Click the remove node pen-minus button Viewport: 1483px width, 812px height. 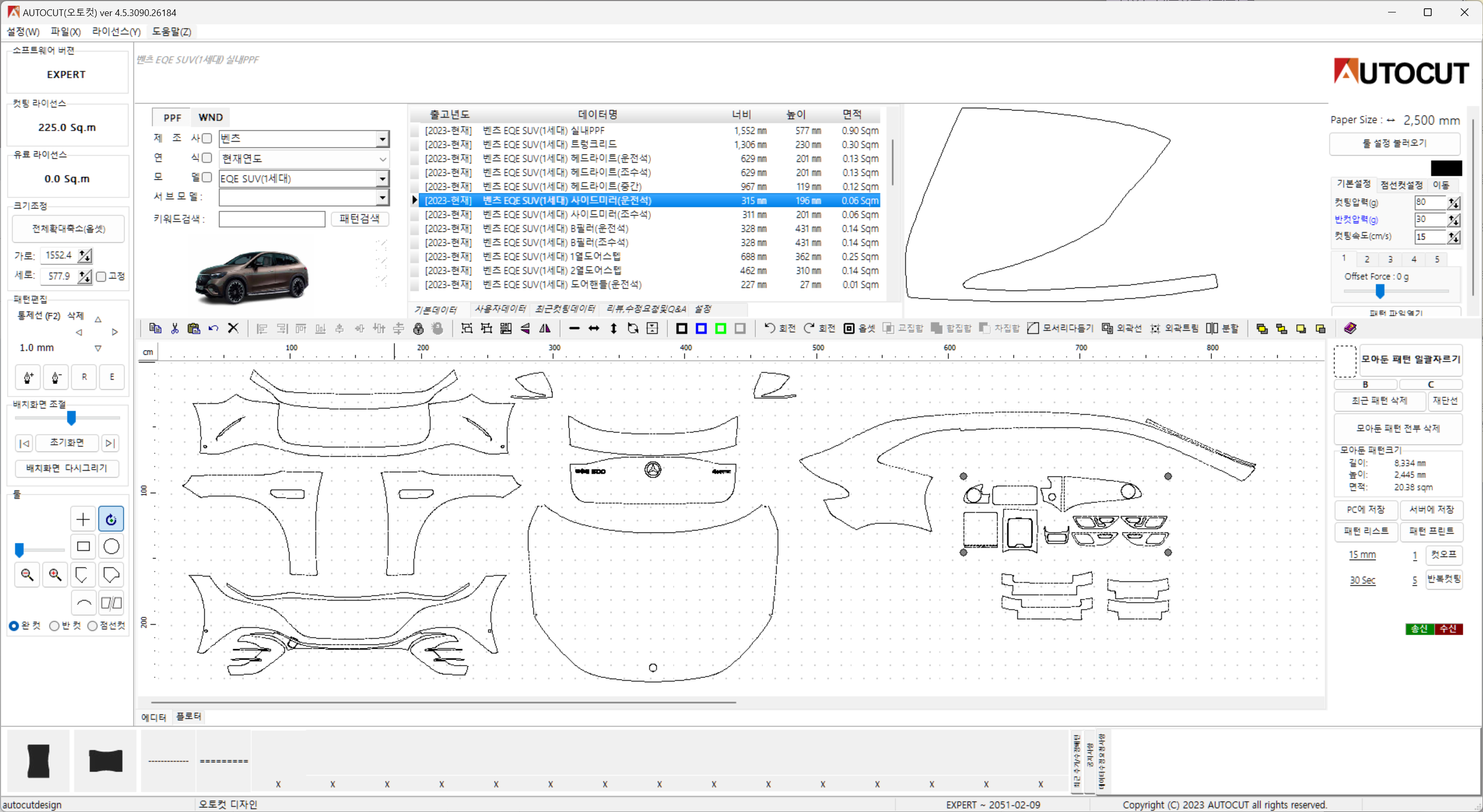coord(56,377)
